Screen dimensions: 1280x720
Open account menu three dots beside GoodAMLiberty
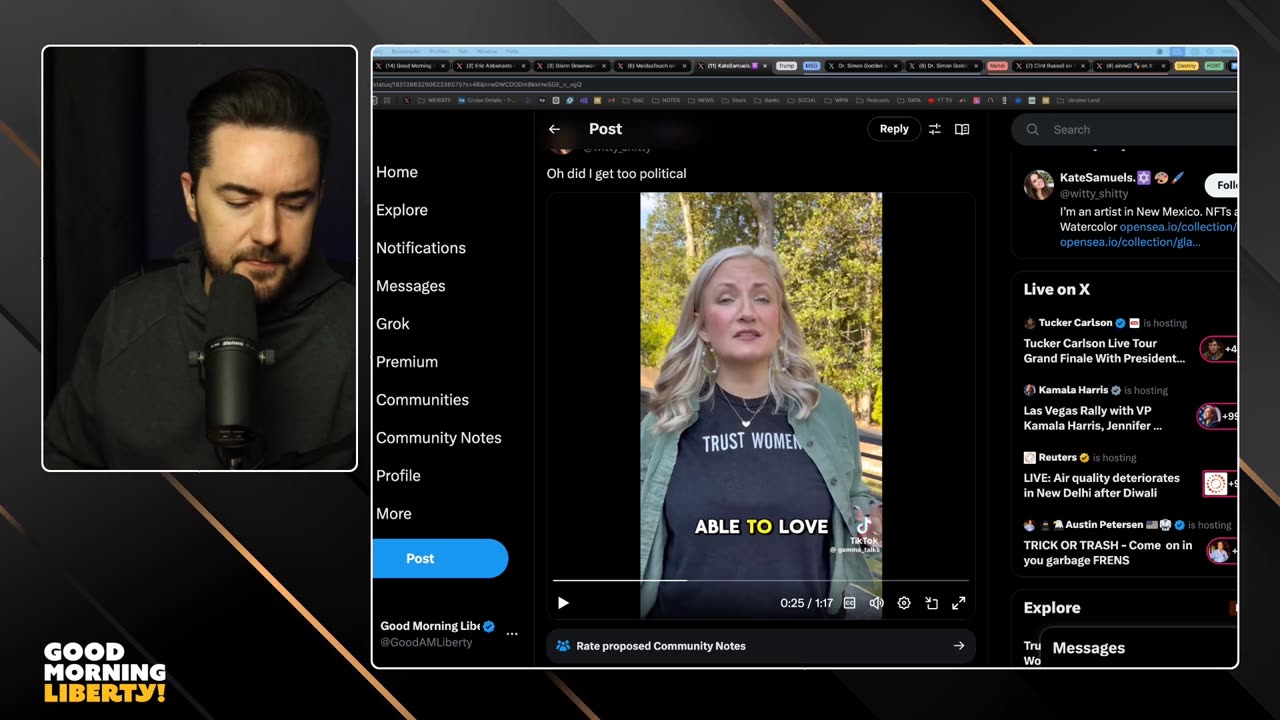point(512,634)
